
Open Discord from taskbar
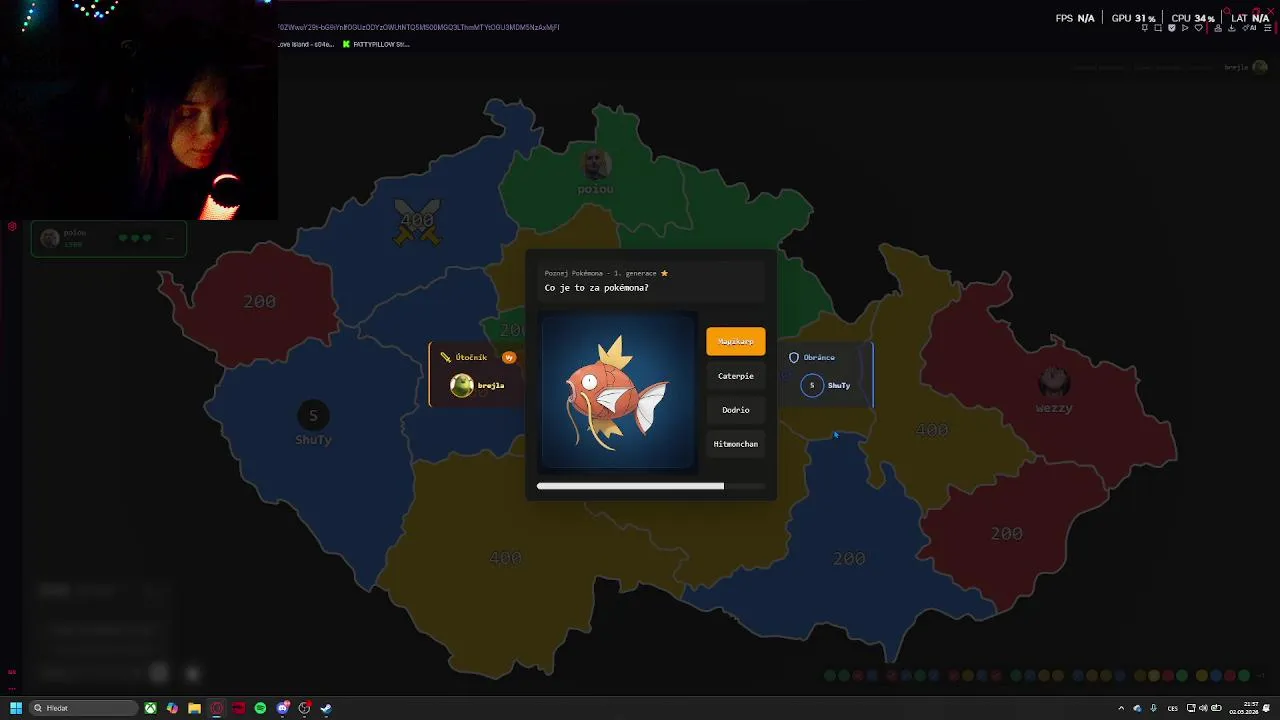tap(283, 708)
